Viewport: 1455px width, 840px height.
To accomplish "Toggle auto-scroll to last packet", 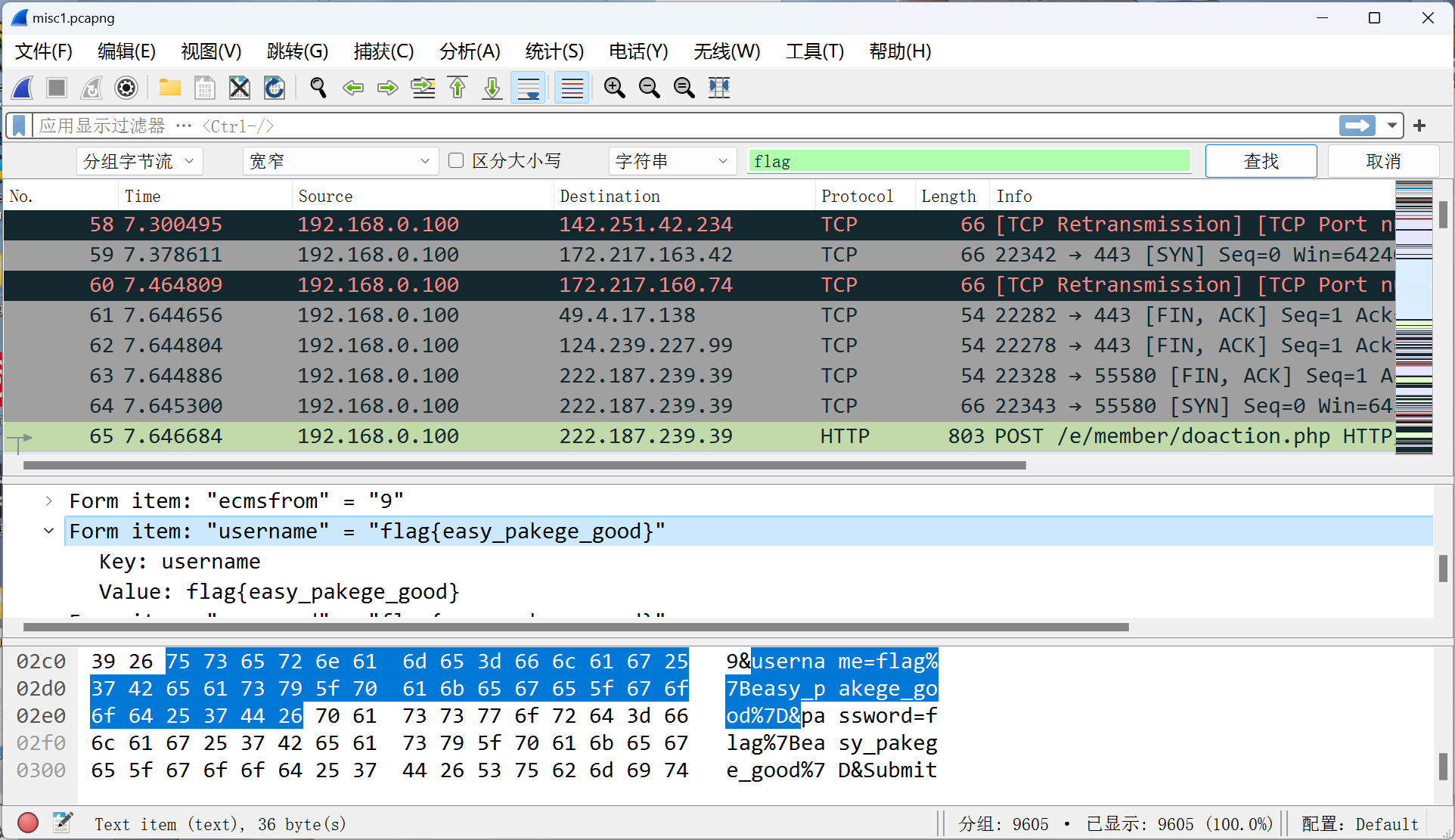I will click(528, 88).
